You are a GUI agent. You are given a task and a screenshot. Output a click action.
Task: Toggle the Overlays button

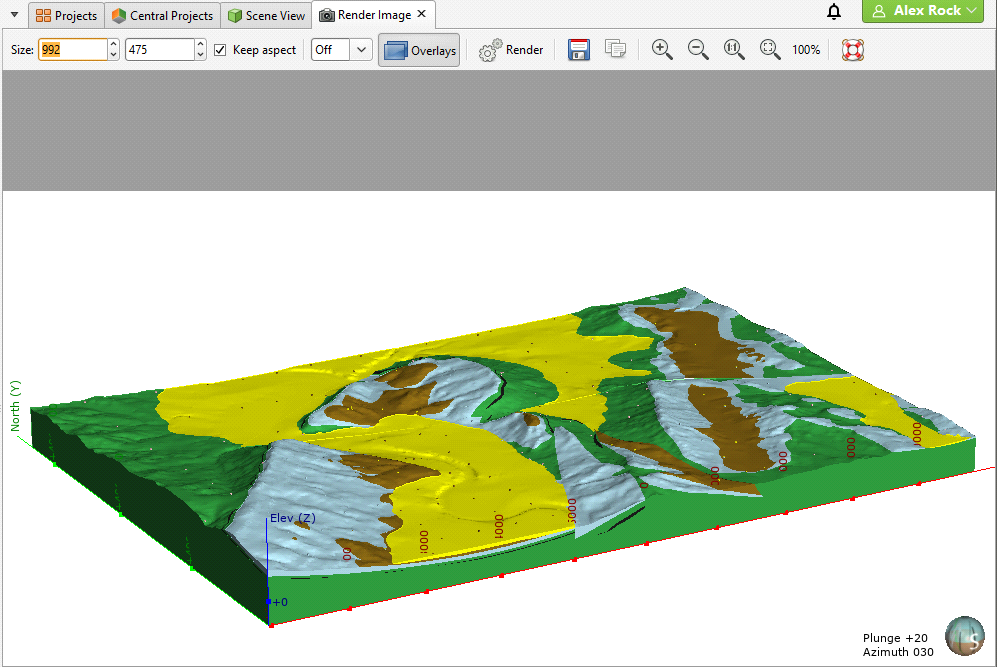419,50
